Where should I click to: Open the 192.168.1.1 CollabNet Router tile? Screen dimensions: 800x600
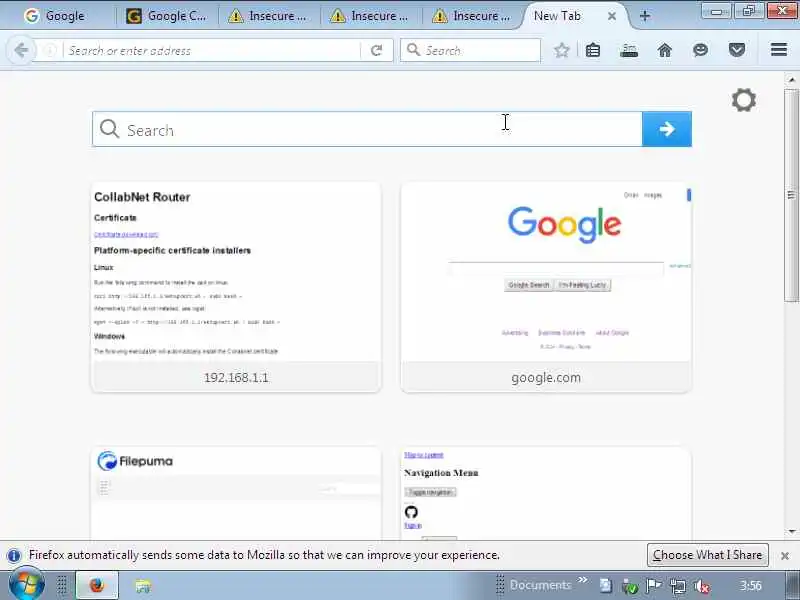[236, 287]
